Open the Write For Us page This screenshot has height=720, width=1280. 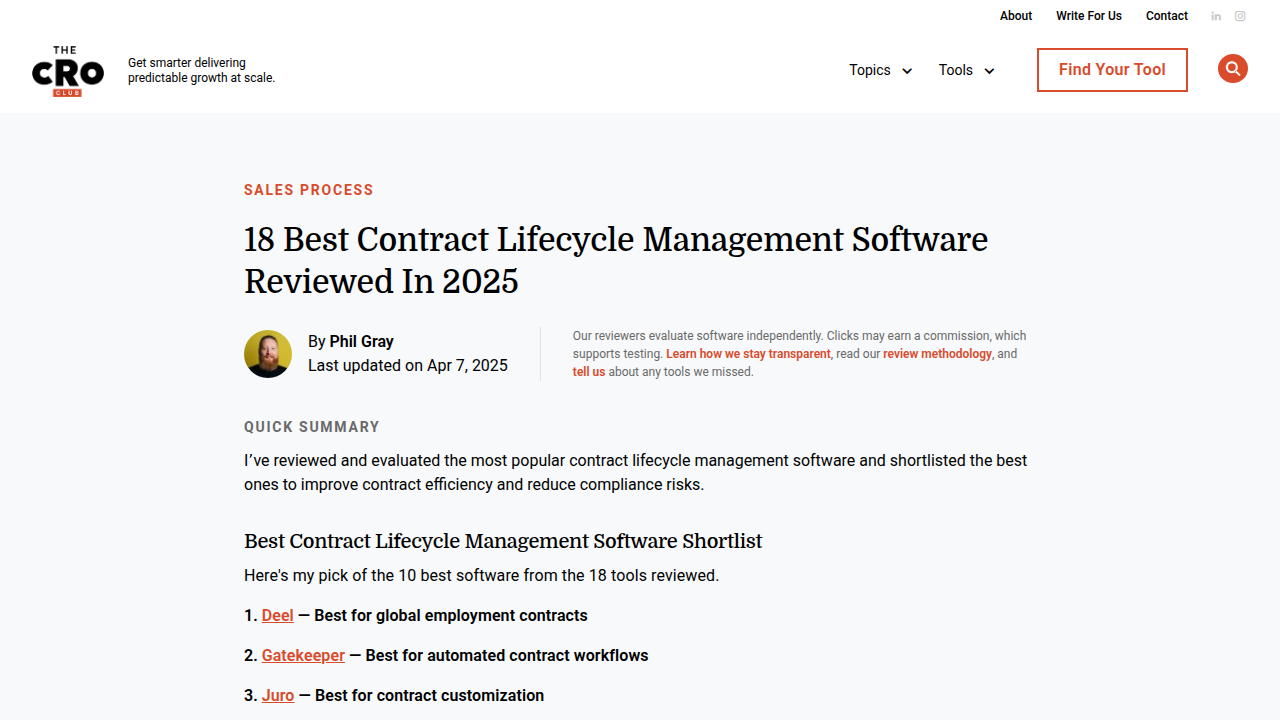pyautogui.click(x=1089, y=16)
